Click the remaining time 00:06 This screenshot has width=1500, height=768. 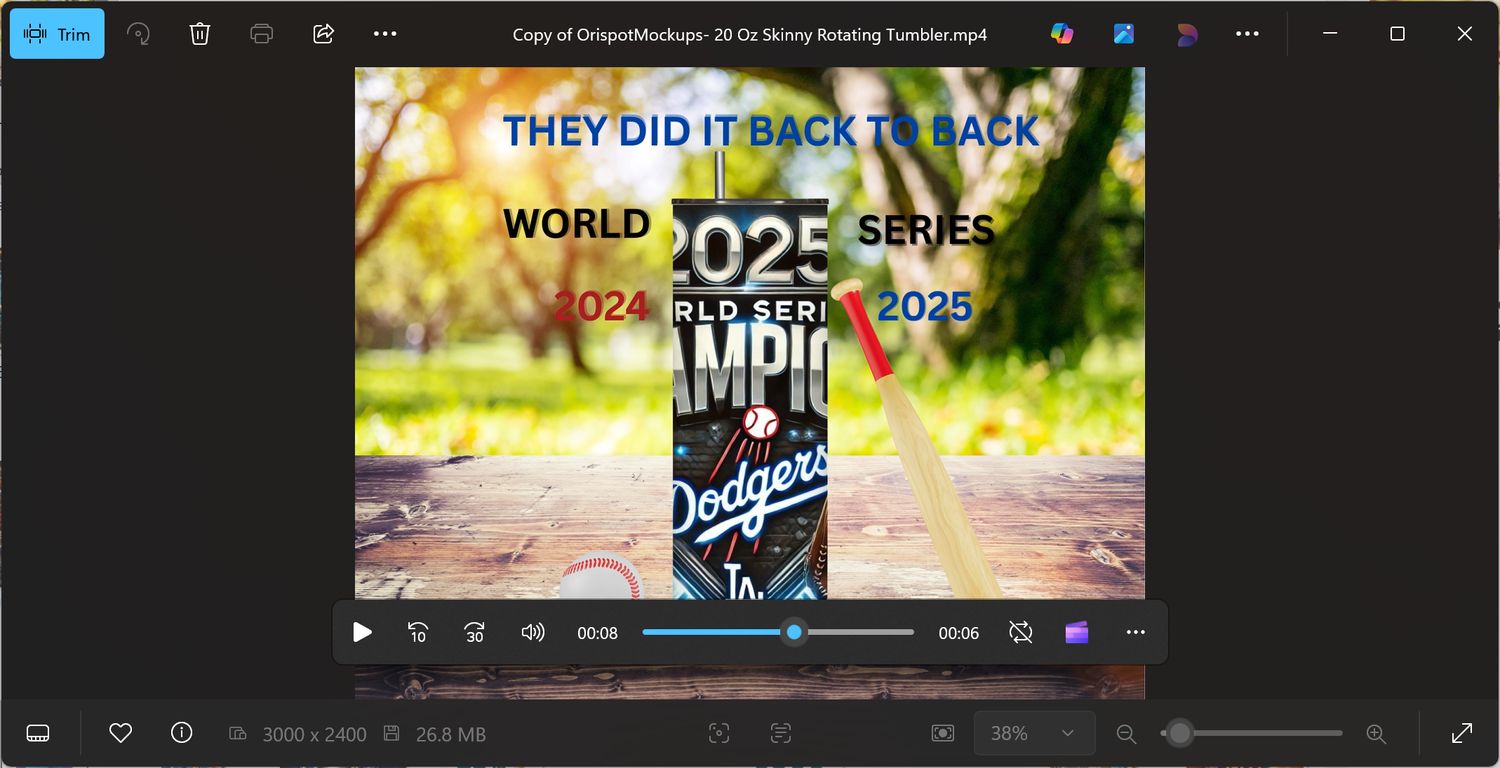coord(958,633)
